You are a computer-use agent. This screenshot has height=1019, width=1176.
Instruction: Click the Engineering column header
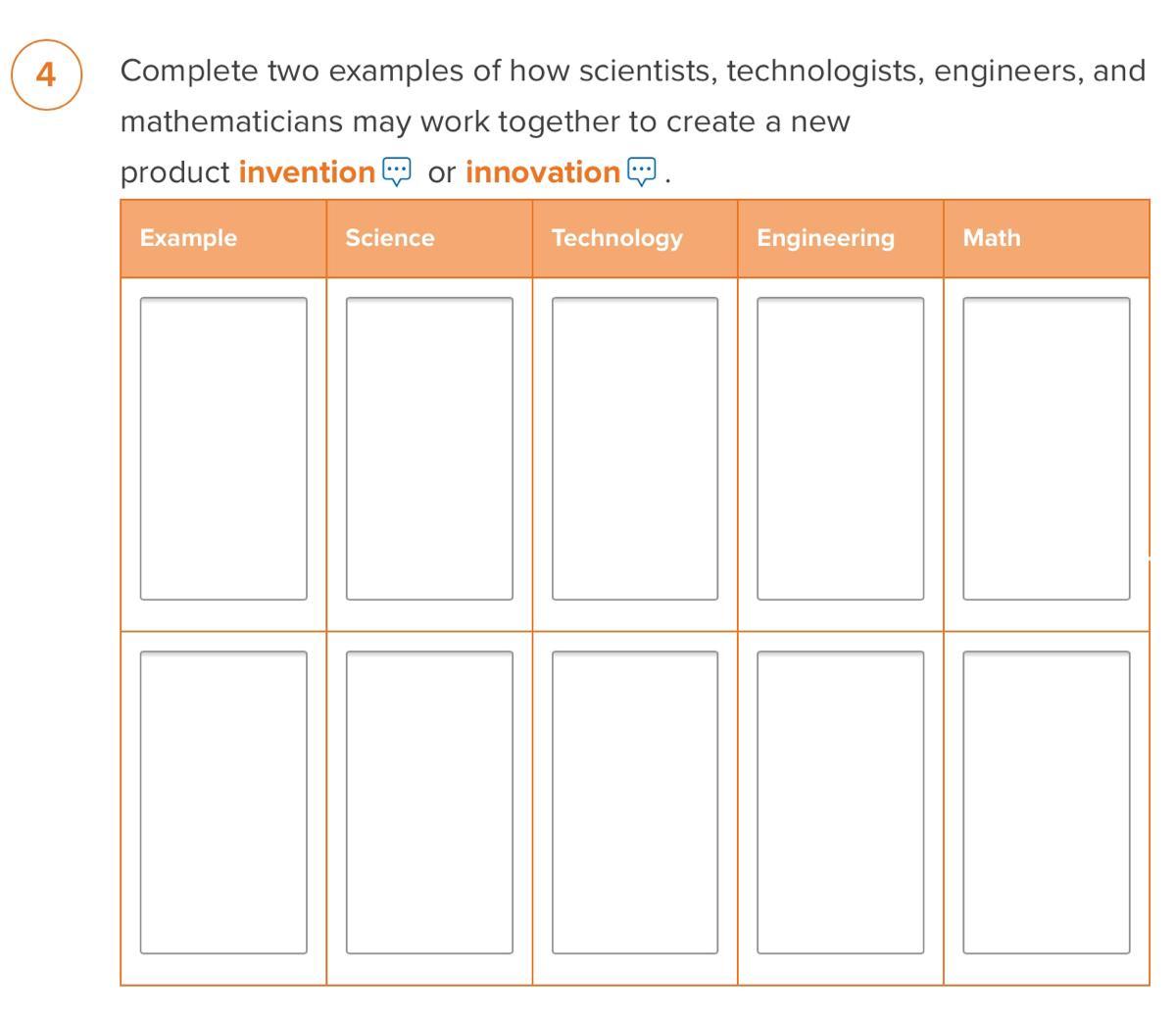(x=825, y=238)
